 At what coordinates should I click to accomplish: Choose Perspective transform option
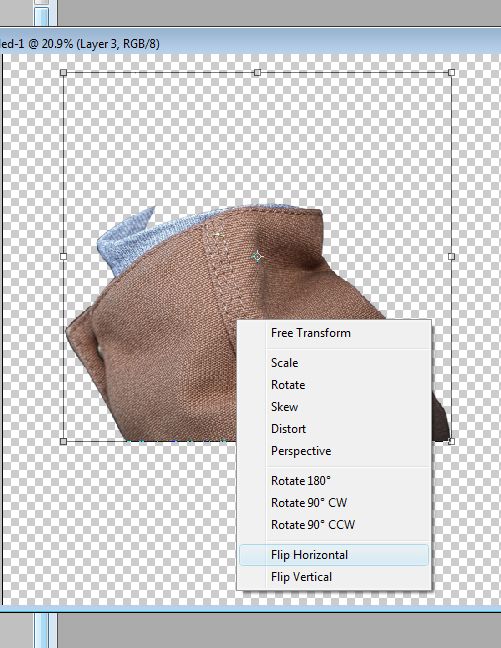pos(334,451)
